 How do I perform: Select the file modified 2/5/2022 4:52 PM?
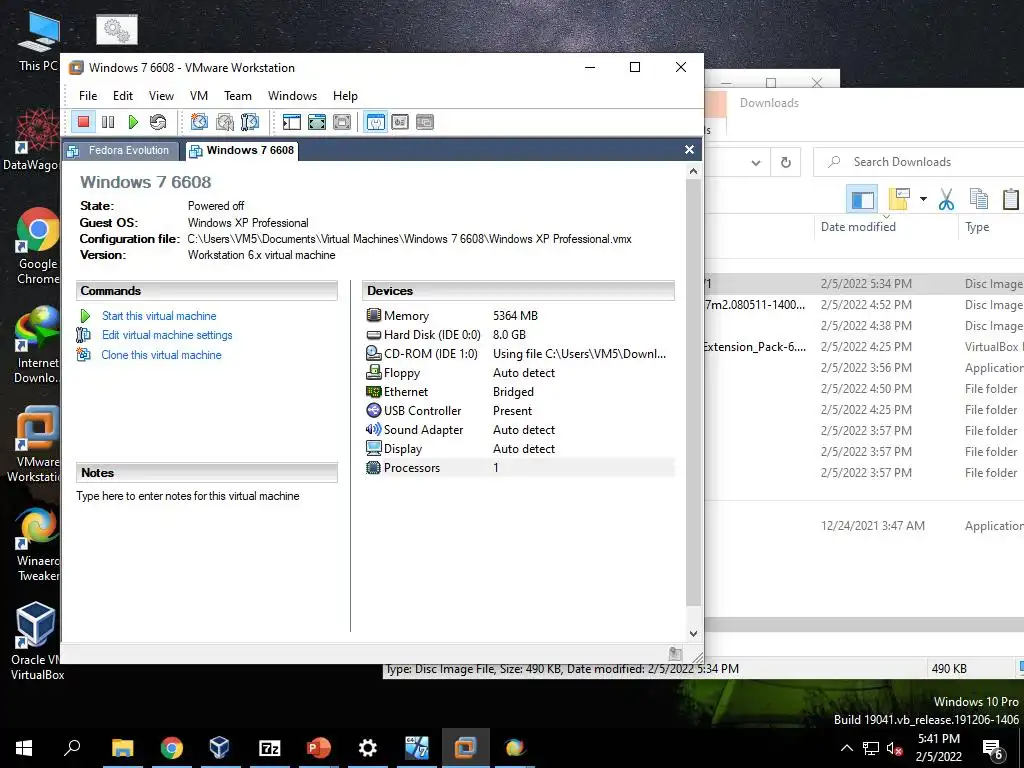point(864,304)
